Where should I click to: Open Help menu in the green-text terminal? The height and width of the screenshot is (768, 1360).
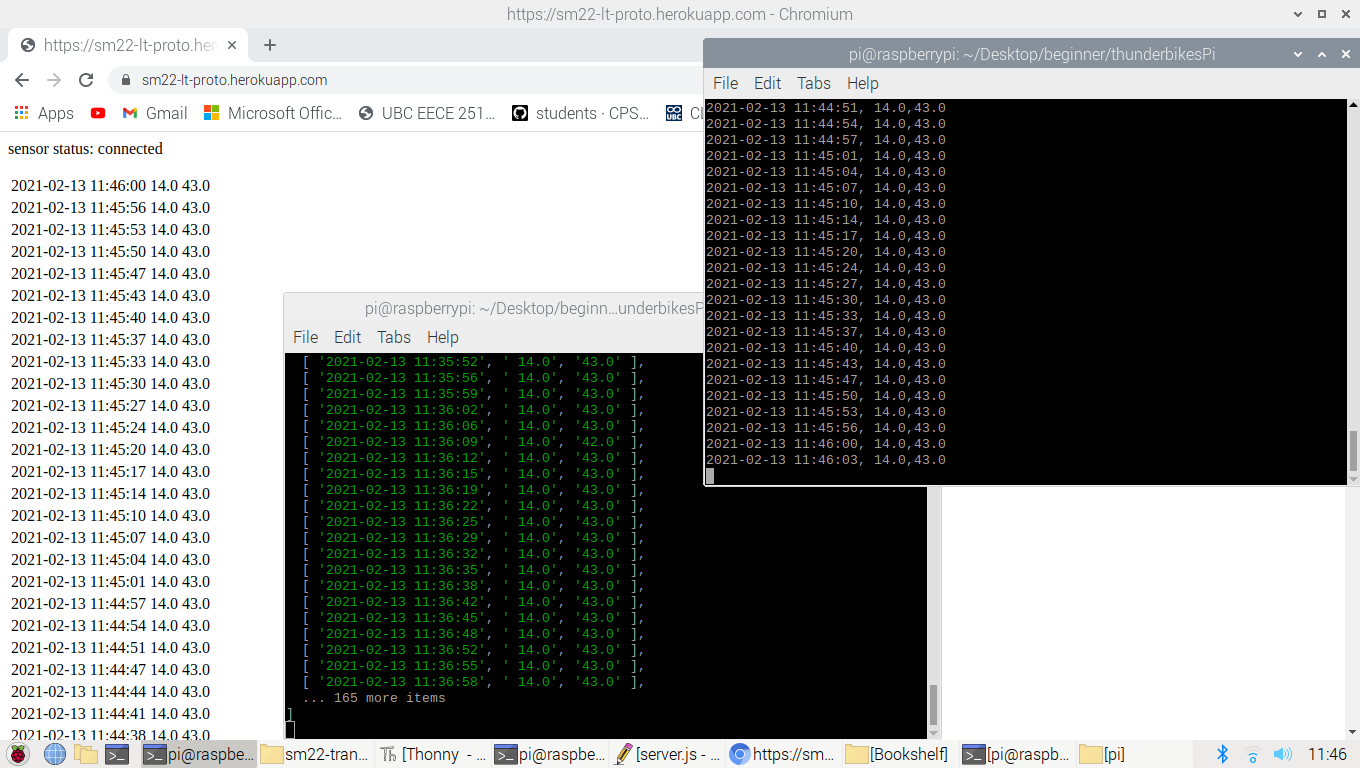442,337
